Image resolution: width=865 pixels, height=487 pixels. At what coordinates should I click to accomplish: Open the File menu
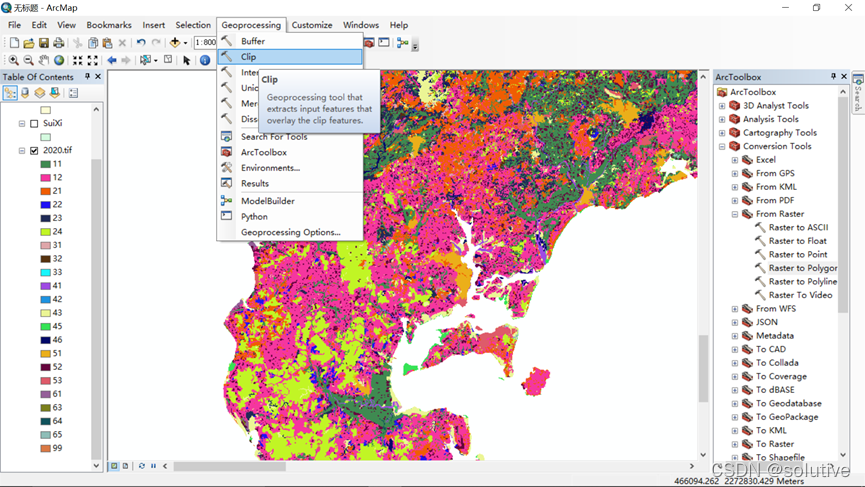pos(14,25)
